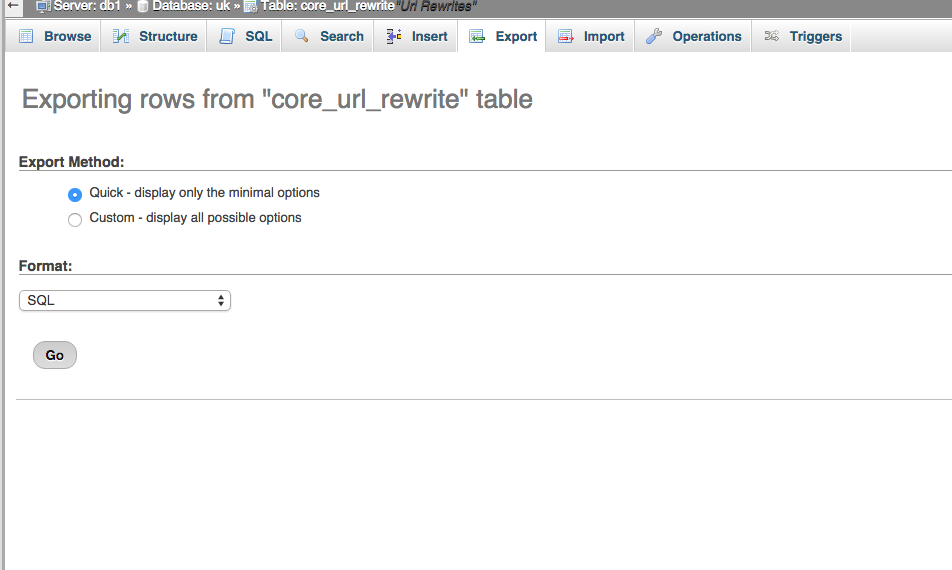Switch to the Structure tab

coord(154,36)
